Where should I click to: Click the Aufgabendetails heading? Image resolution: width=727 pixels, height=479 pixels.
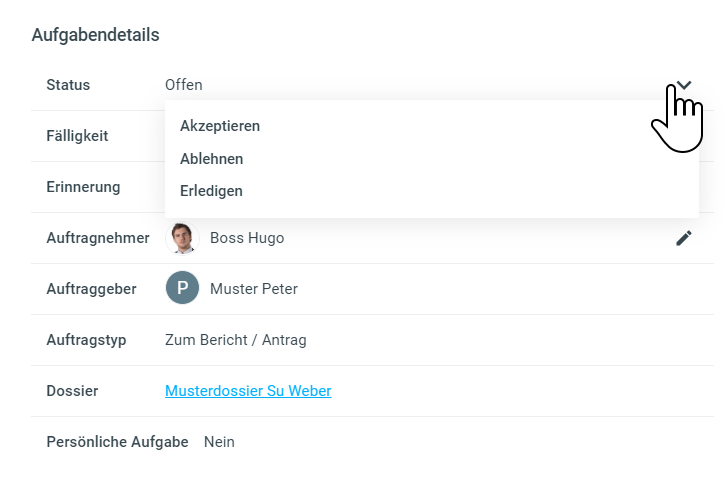(x=96, y=35)
